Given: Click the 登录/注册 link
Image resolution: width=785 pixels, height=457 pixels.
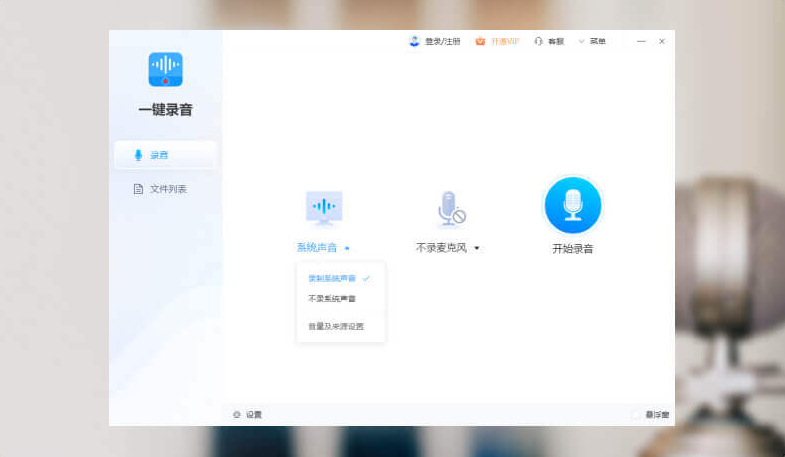Looking at the screenshot, I should coord(442,41).
